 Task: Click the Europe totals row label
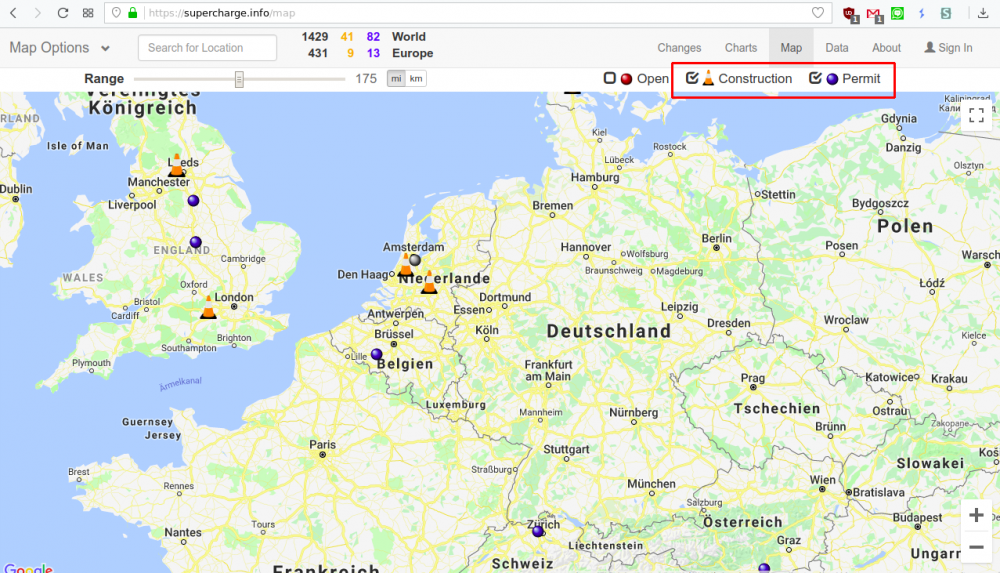(412, 54)
